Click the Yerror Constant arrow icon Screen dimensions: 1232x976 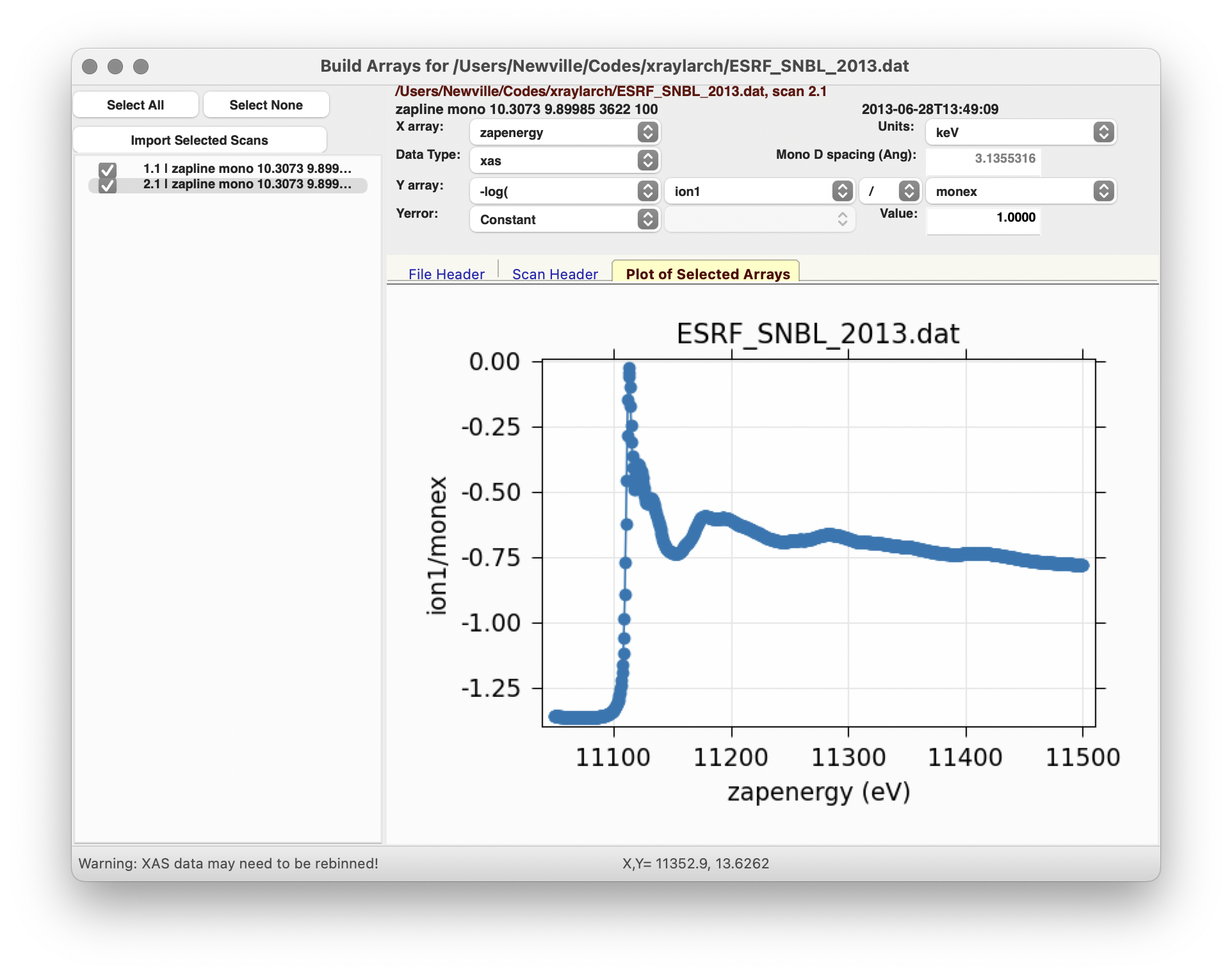point(647,220)
